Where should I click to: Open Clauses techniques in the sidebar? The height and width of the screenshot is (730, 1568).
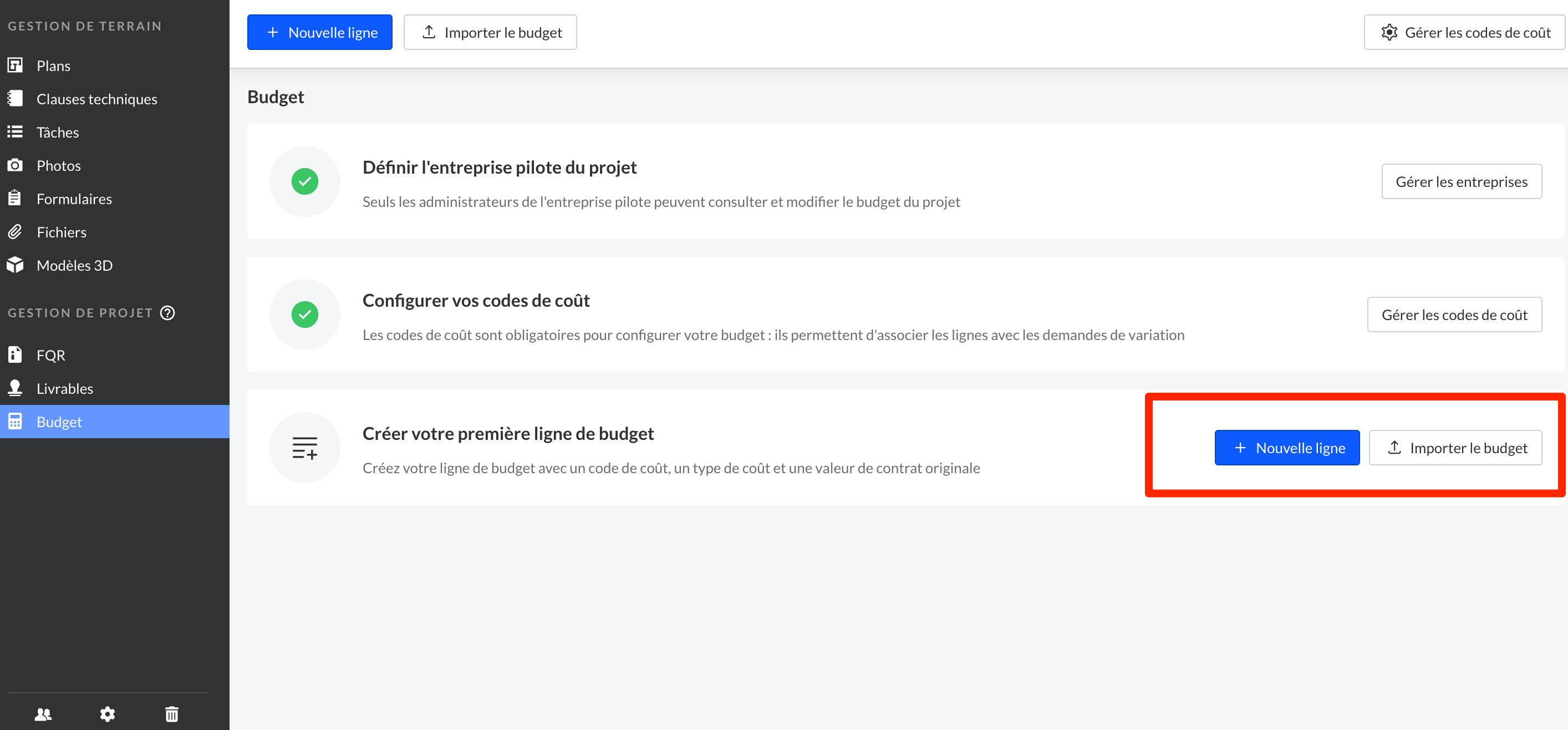click(x=96, y=99)
